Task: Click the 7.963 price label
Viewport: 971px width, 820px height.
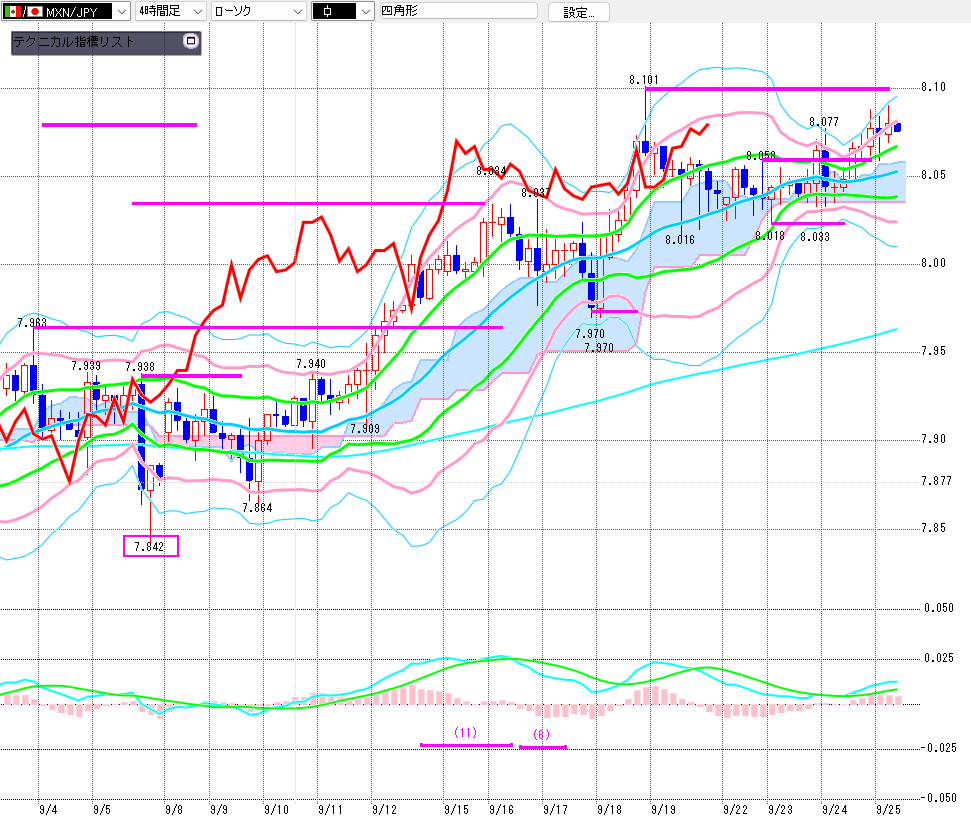Action: (32, 322)
